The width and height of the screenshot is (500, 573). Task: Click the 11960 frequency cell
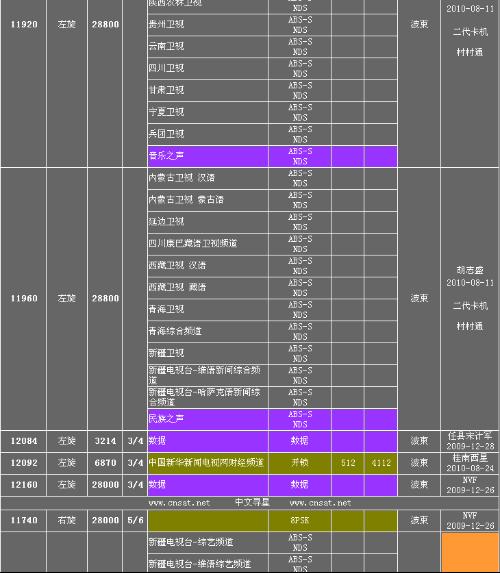24,299
